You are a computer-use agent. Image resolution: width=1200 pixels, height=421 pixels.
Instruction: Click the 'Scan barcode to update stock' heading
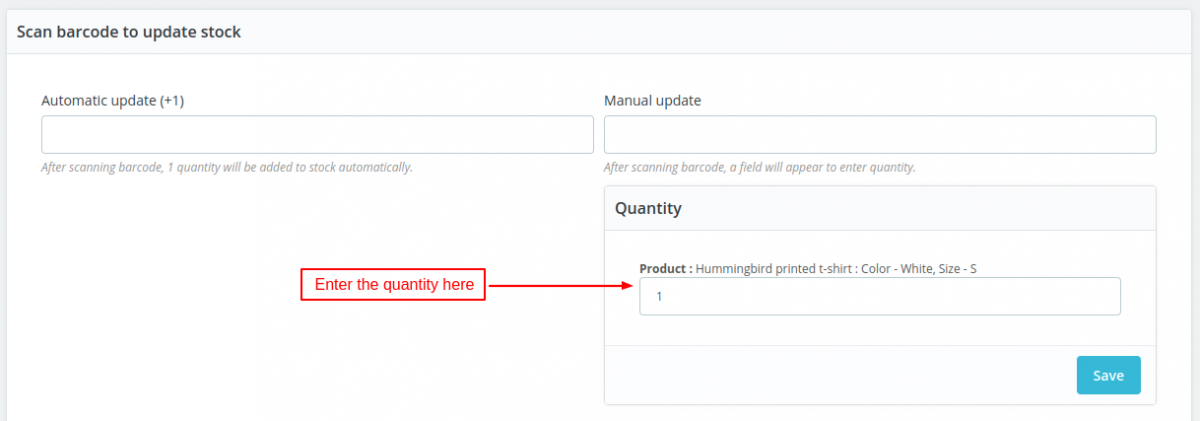click(x=129, y=32)
